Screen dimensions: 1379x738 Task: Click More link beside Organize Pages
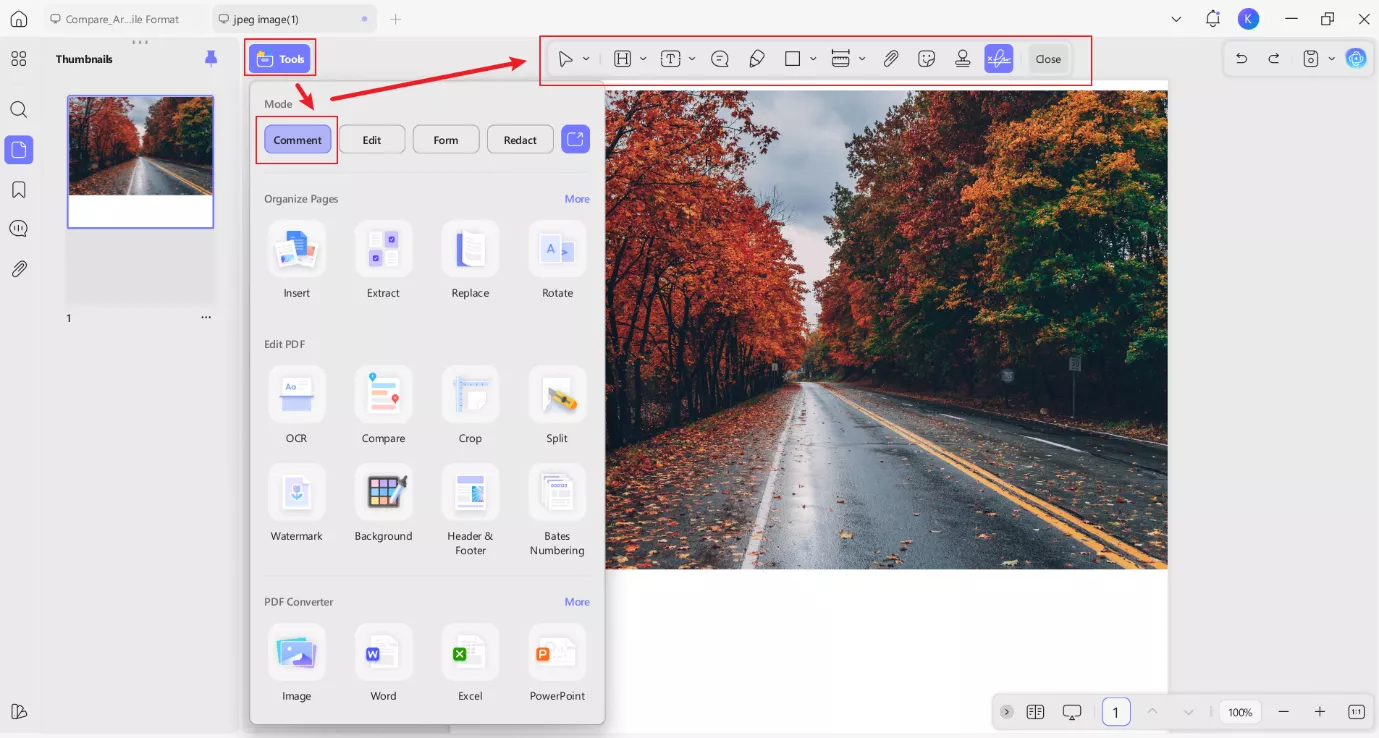[577, 199]
